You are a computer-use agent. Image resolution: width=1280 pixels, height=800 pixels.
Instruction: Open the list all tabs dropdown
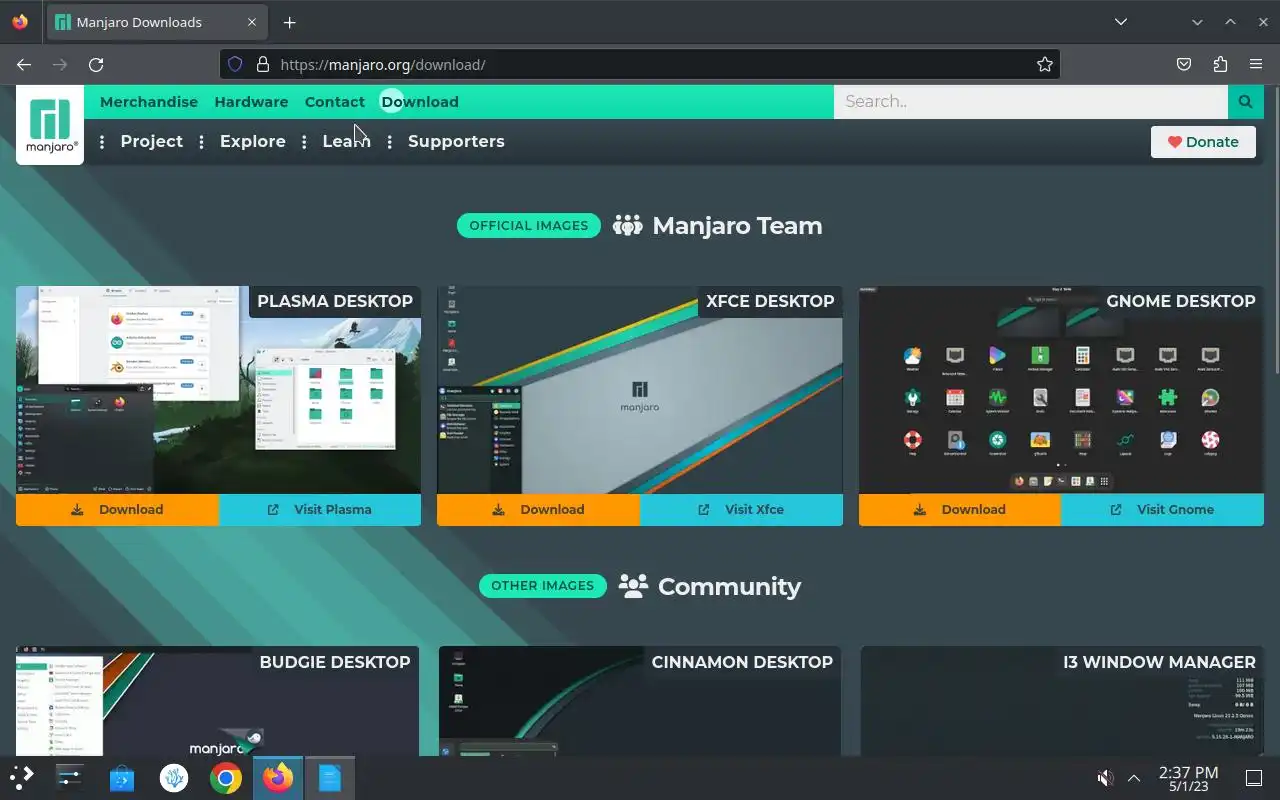1121,22
